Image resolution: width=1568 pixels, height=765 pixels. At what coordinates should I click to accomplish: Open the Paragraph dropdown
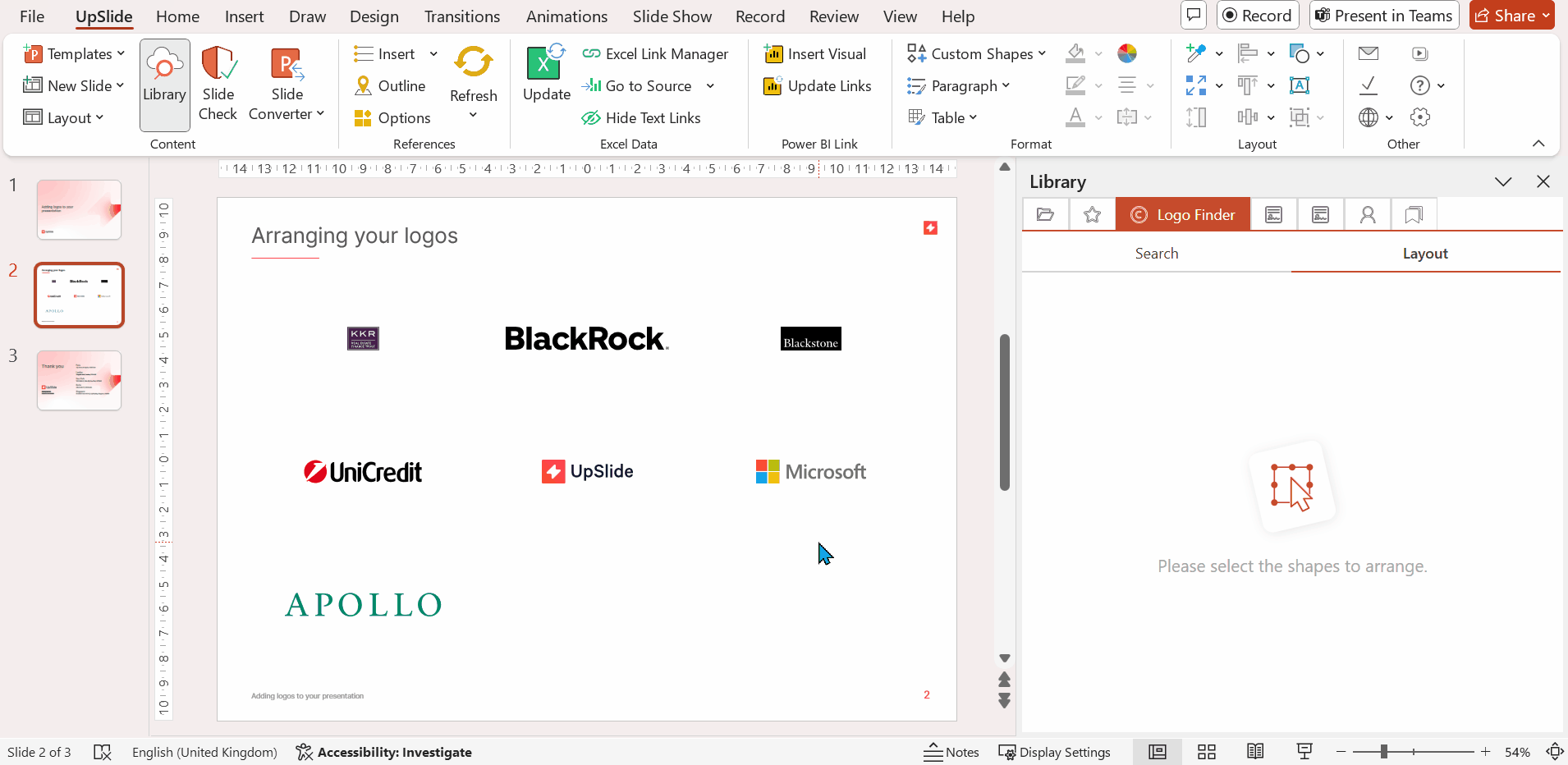coord(958,85)
